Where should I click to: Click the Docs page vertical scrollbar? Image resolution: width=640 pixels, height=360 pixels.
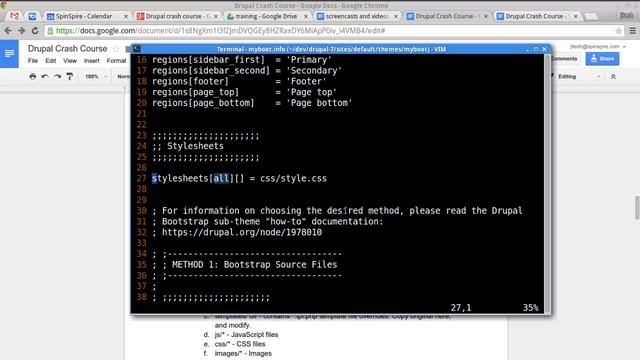[x=637, y=208]
